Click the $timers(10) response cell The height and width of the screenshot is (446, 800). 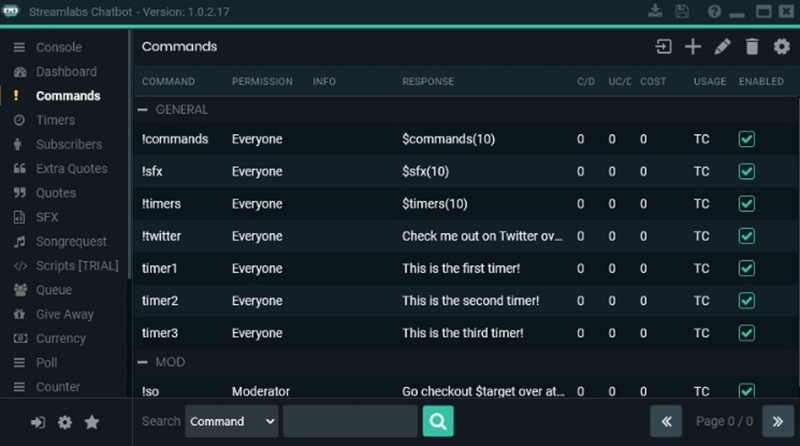click(435, 204)
